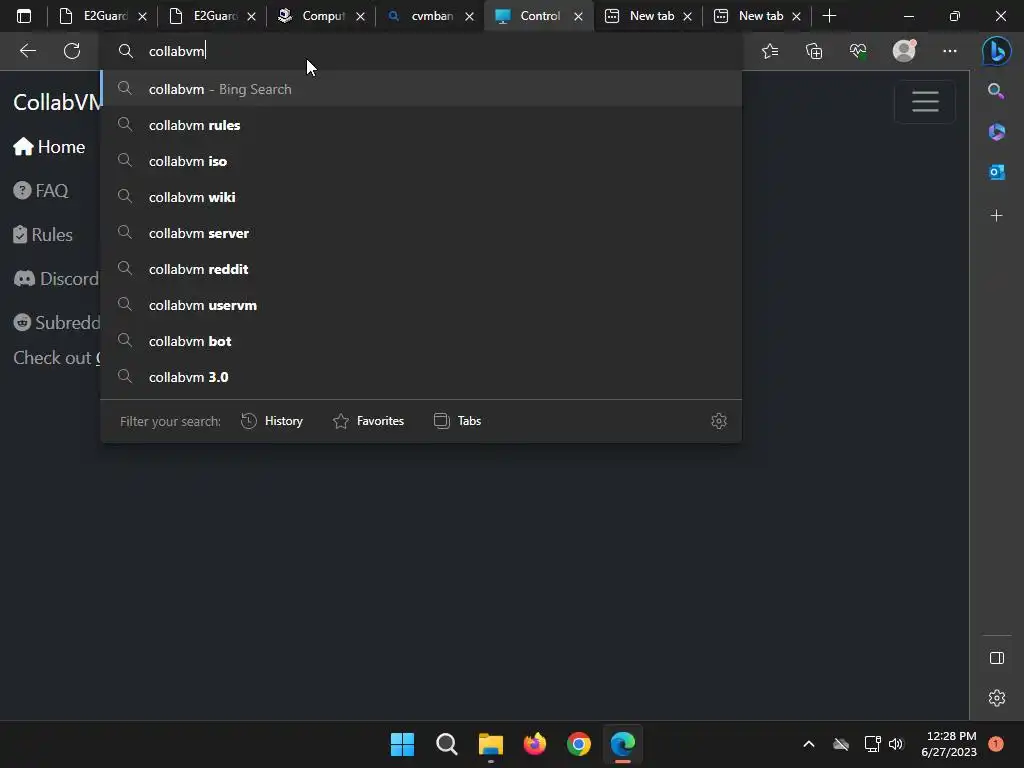This screenshot has height=768, width=1024.
Task: Select 'collabvm rules' suggestion
Action: click(x=421, y=125)
